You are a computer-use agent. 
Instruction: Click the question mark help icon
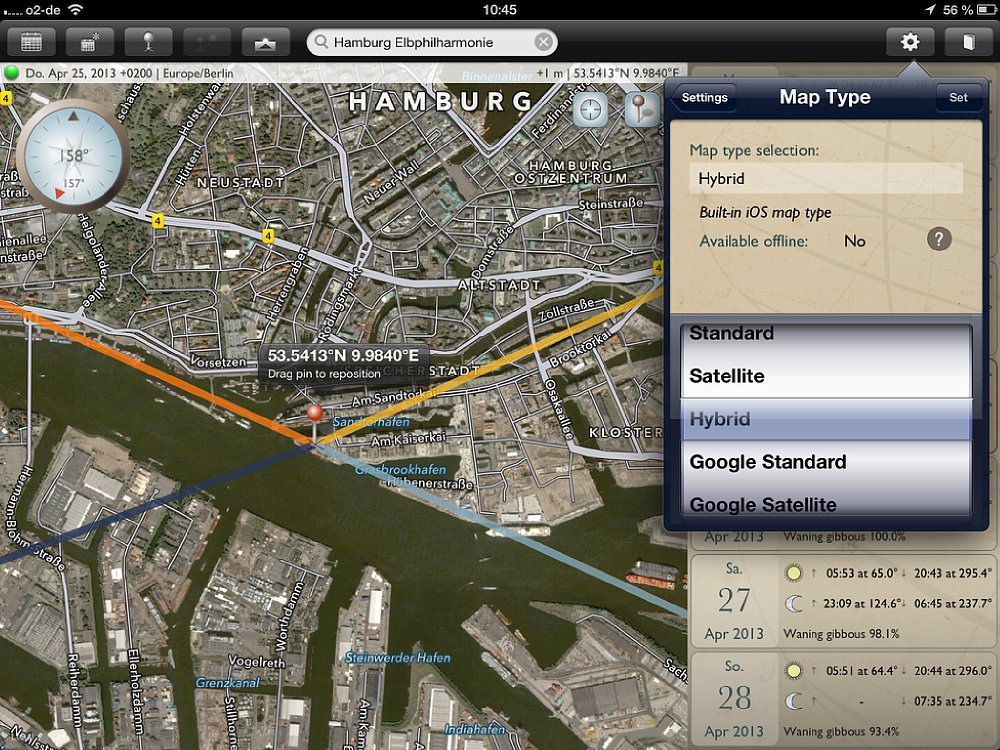click(x=938, y=240)
